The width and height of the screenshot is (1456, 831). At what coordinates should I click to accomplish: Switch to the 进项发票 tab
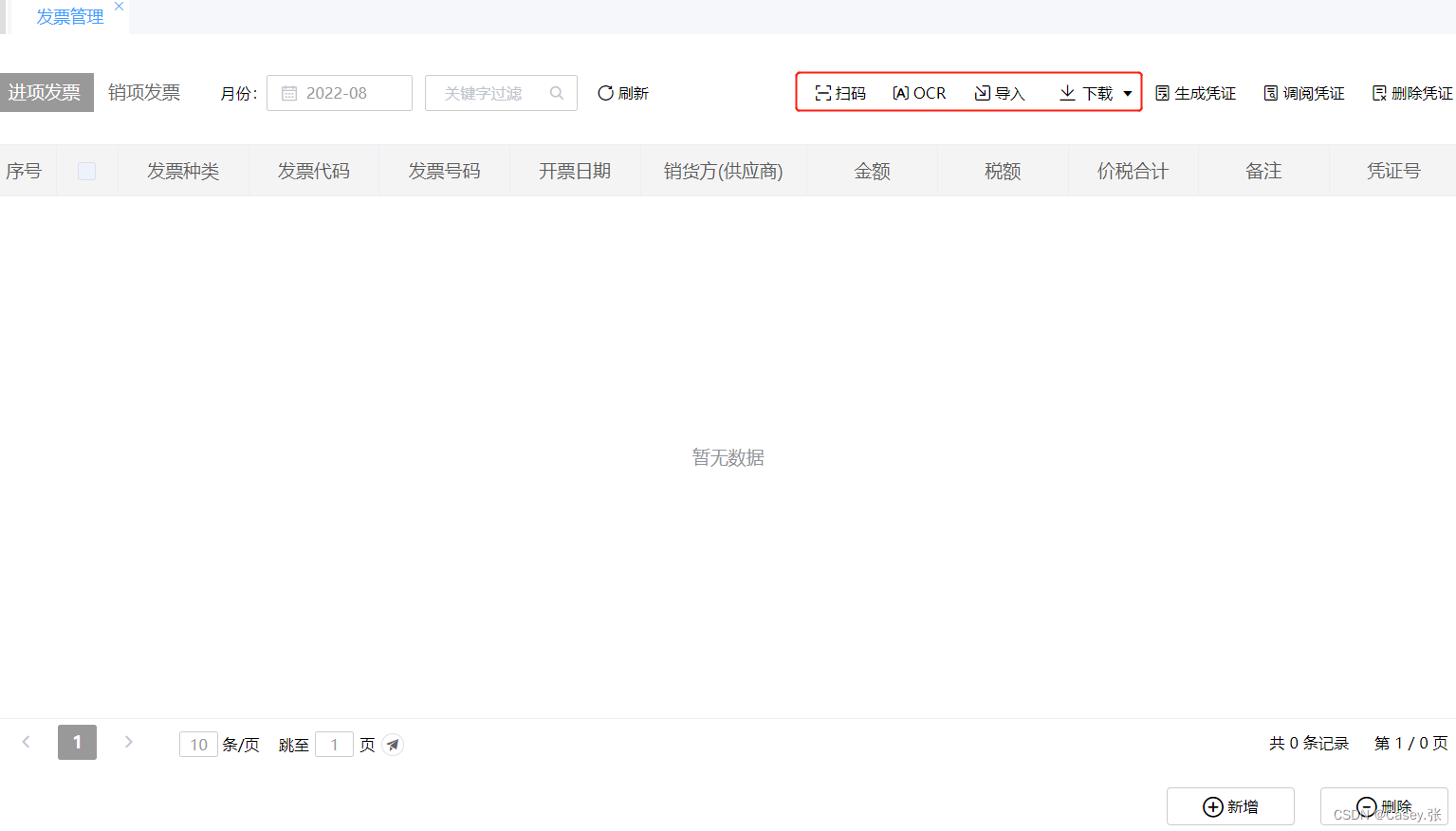point(46,92)
